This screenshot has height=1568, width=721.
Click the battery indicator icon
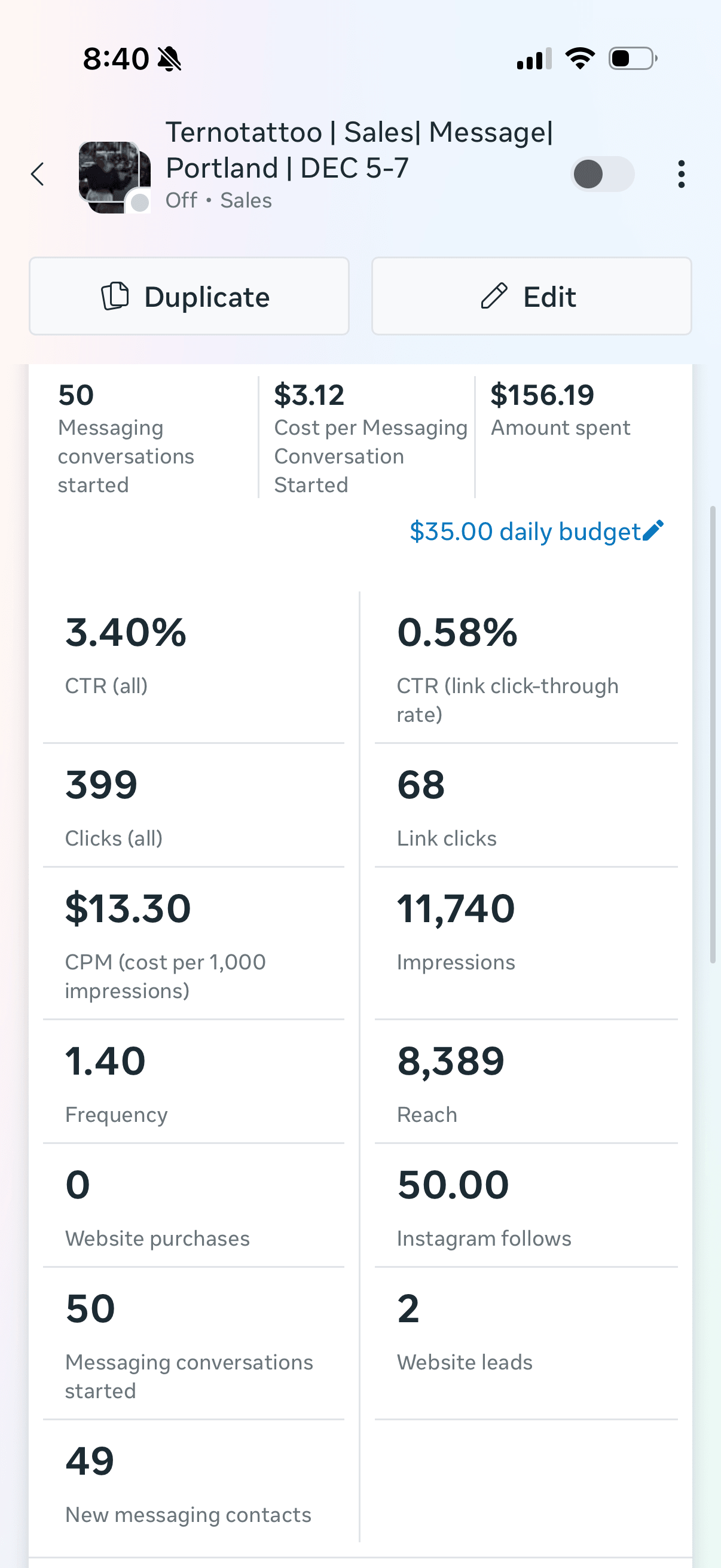[x=630, y=58]
